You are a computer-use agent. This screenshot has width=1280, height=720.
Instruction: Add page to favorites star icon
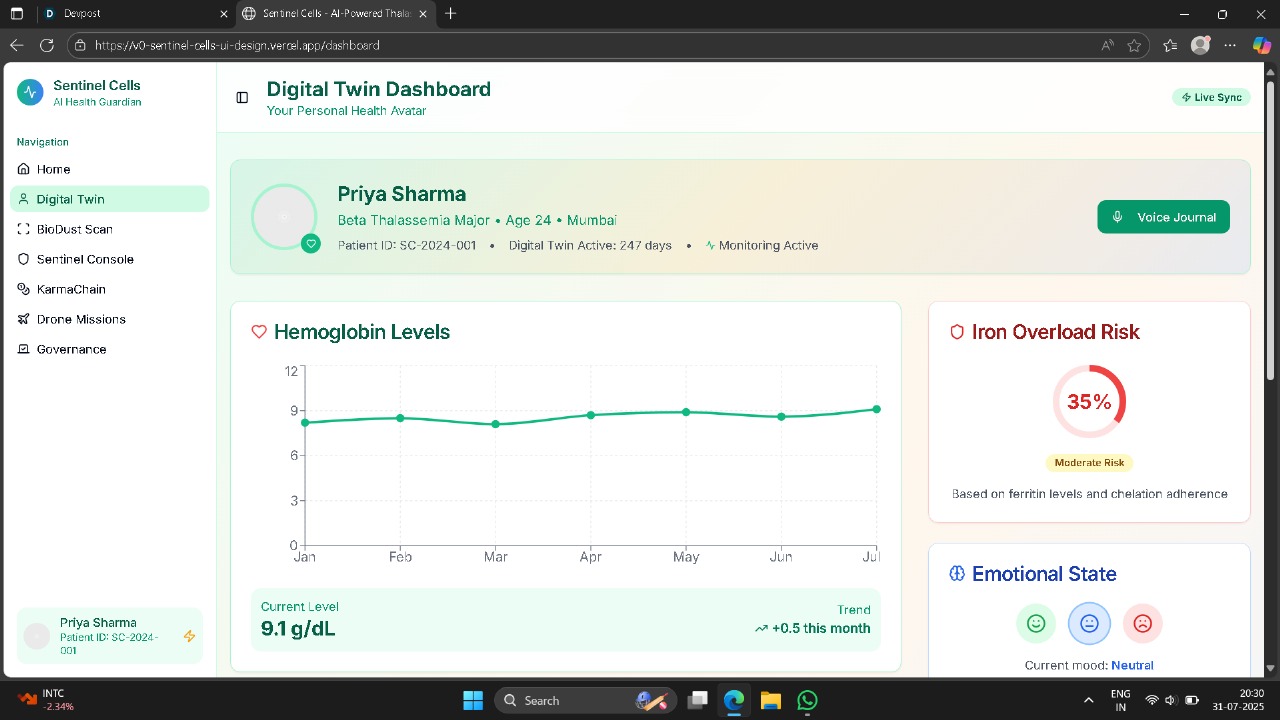(1134, 45)
